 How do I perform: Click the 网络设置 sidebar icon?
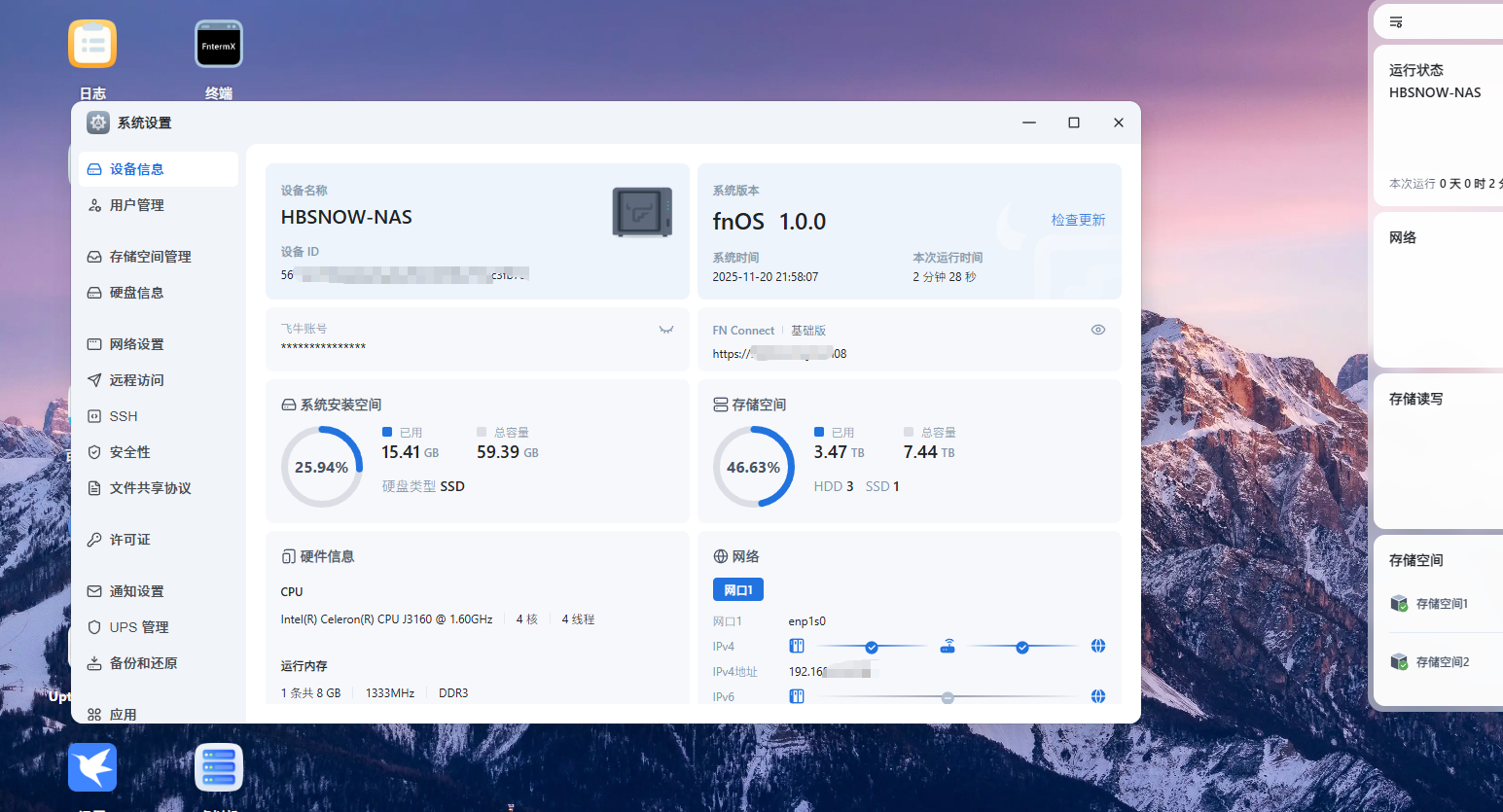94,344
